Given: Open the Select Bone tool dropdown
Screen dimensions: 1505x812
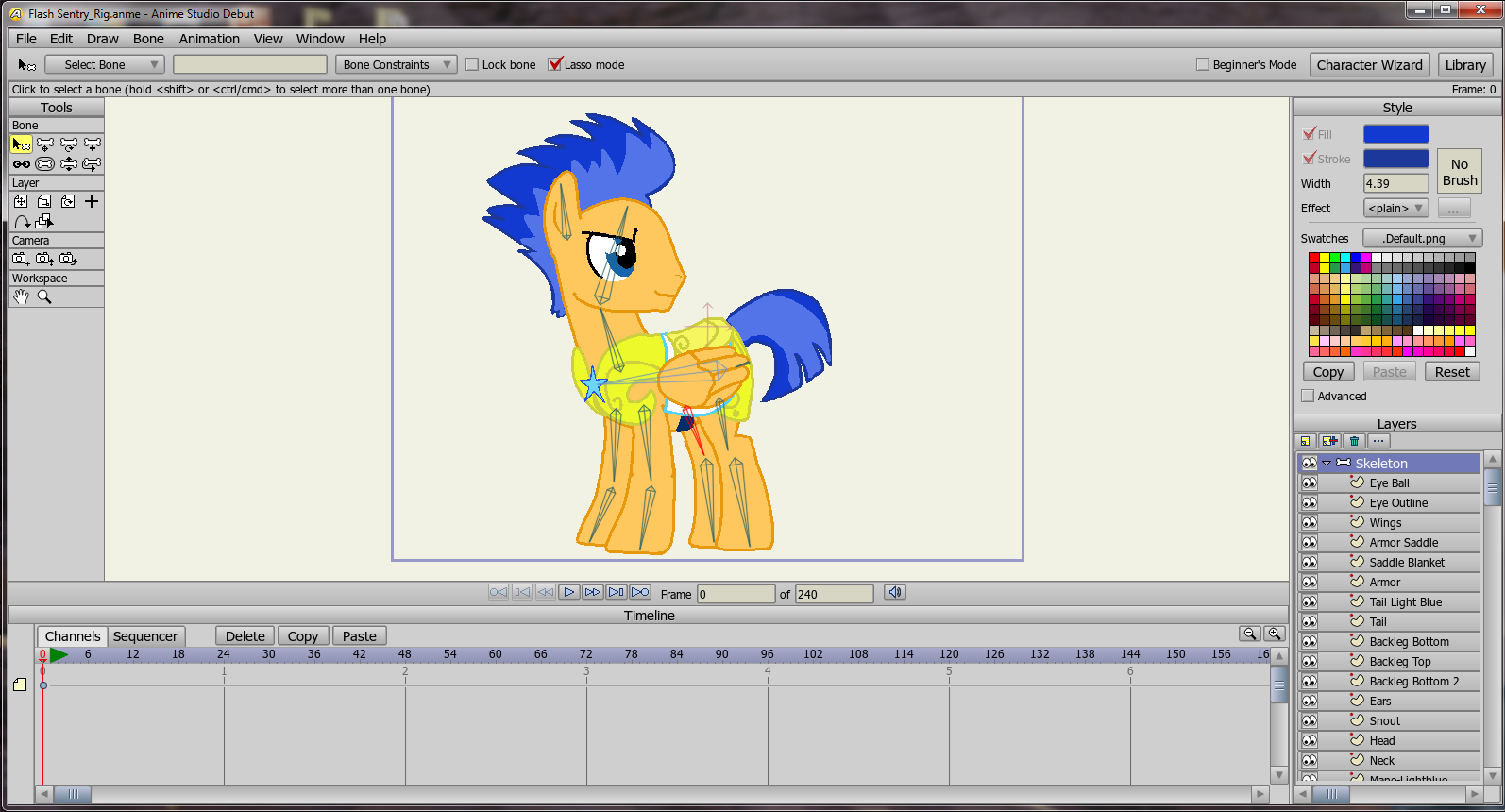Looking at the screenshot, I should click(x=105, y=64).
